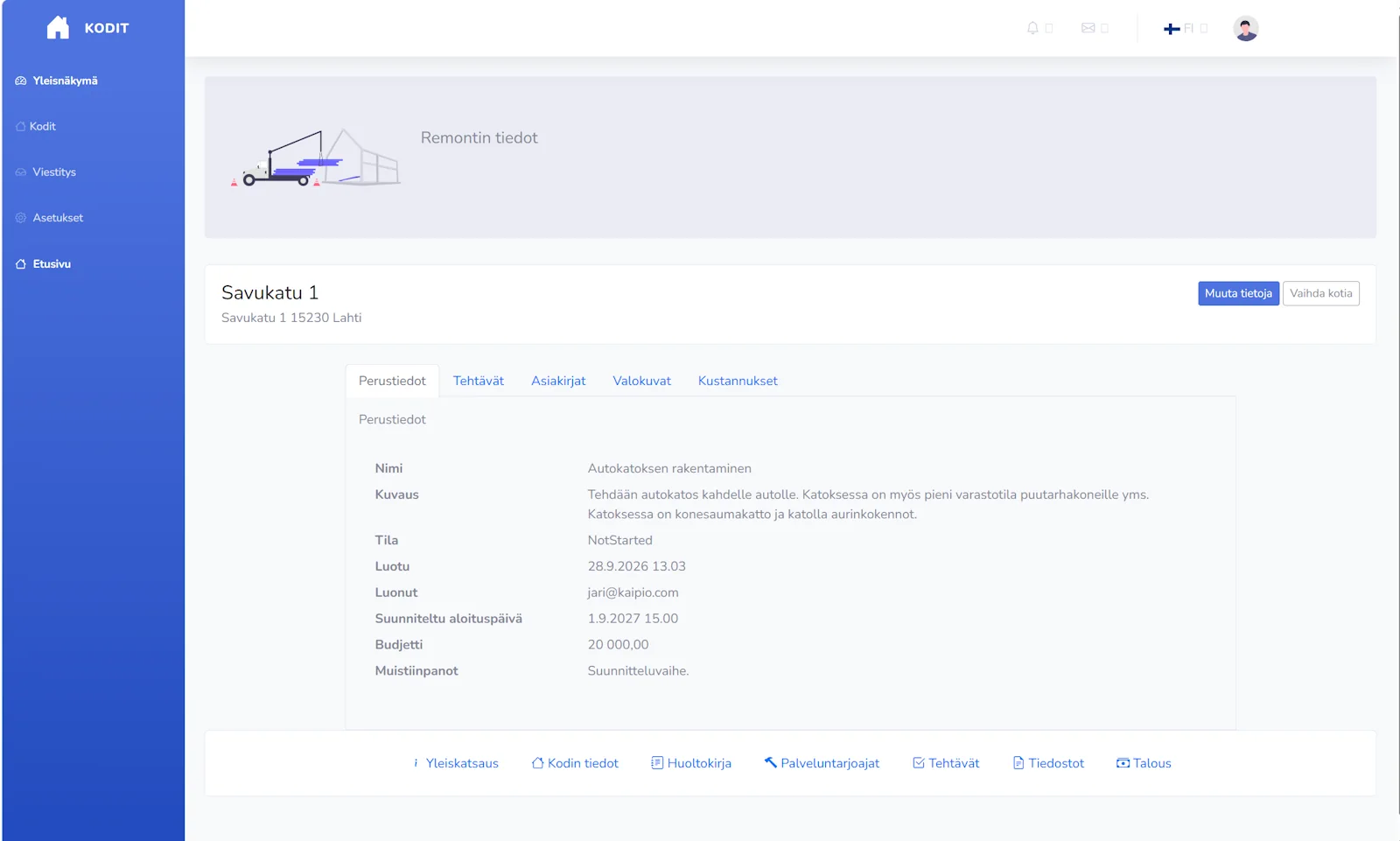Open Viestitys in the sidebar

click(x=45, y=172)
